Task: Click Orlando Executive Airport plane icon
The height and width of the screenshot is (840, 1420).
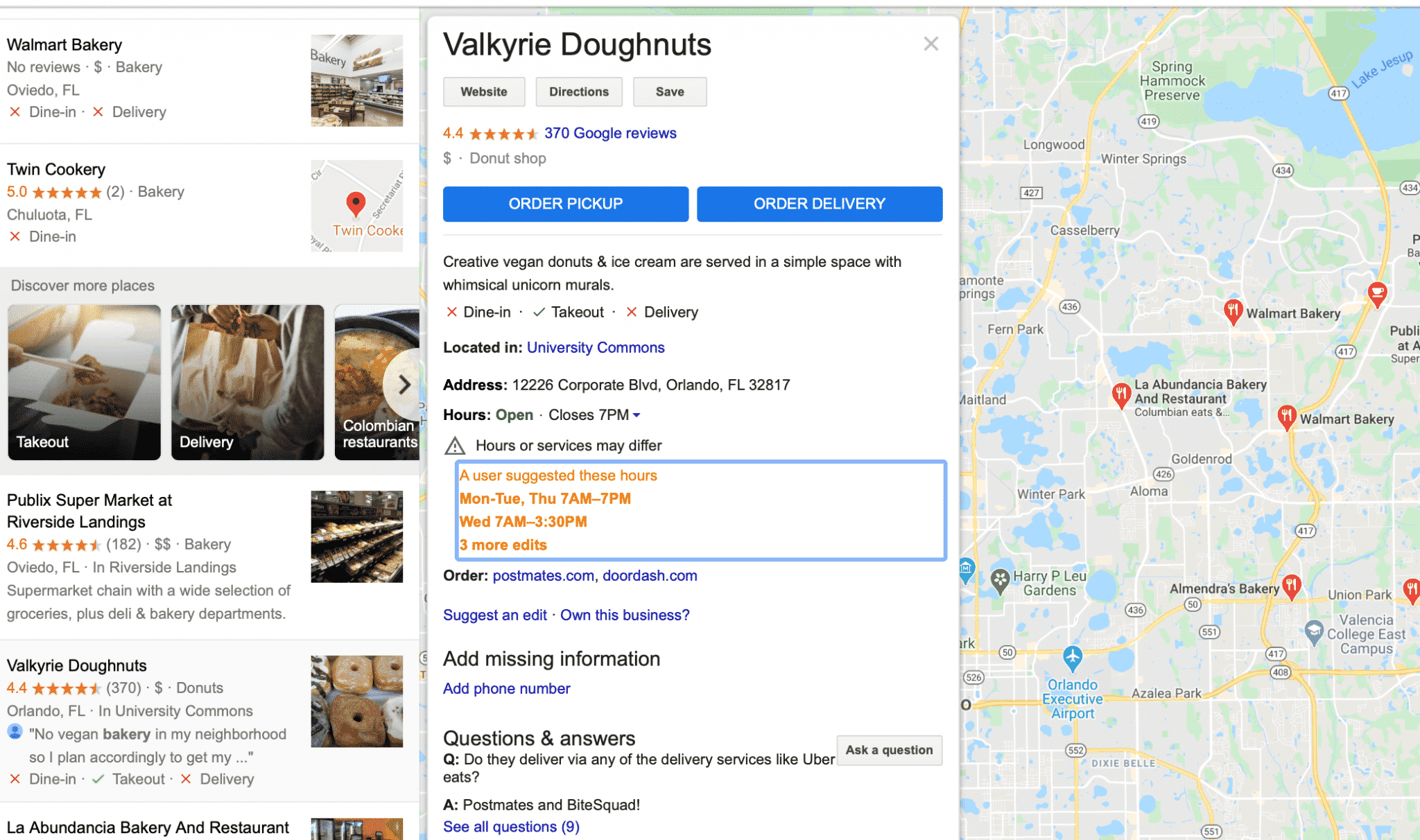Action: [1072, 658]
